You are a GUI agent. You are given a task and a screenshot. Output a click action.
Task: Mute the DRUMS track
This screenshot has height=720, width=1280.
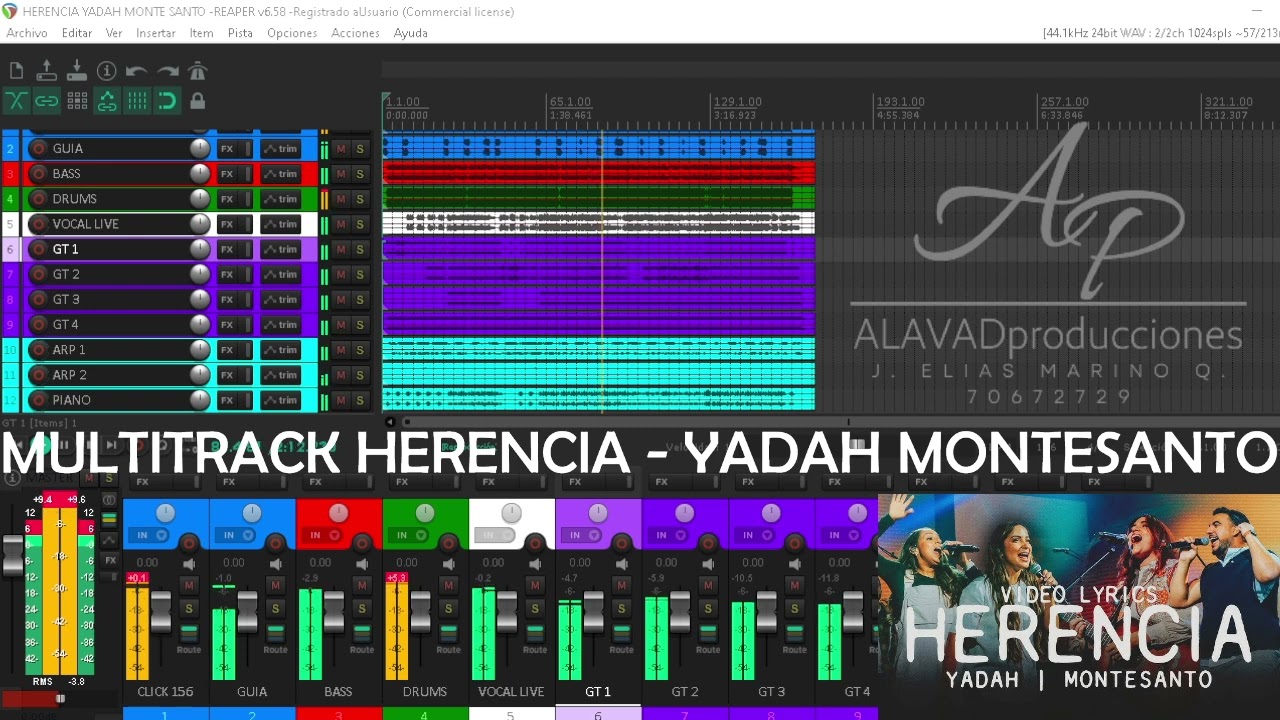pos(340,199)
